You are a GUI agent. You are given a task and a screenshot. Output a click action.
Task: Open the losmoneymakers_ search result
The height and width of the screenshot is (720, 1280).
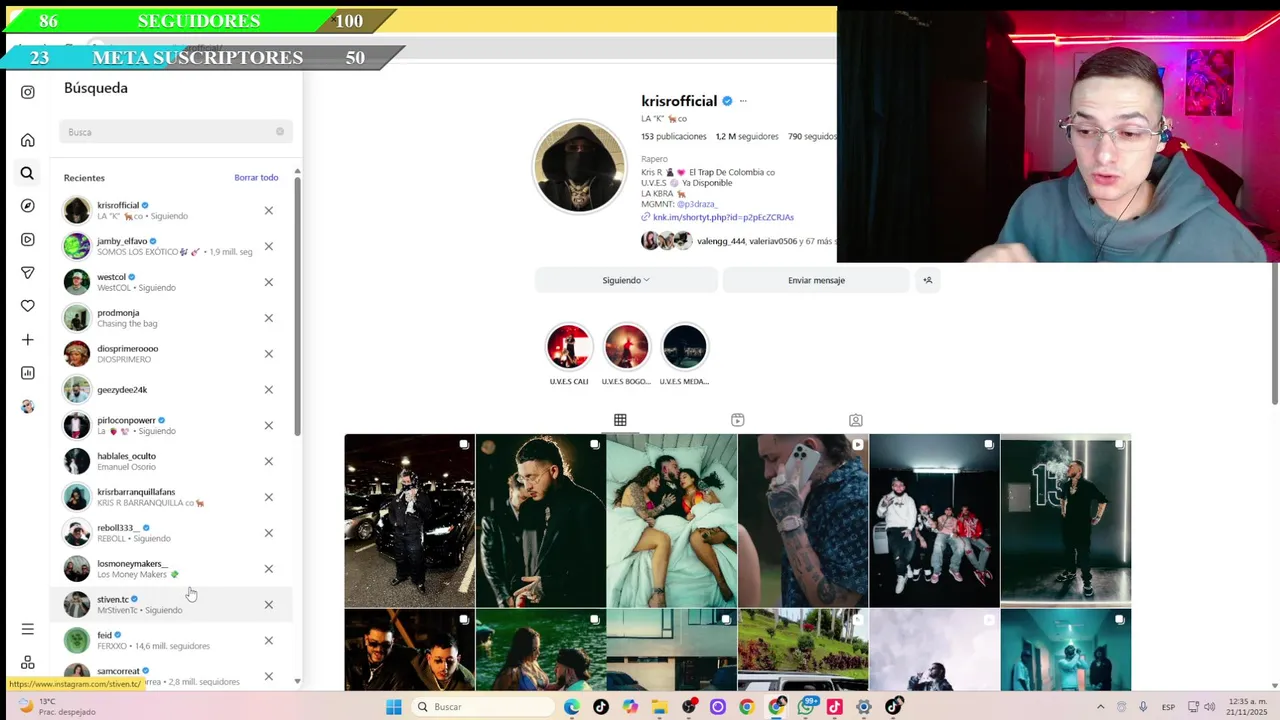171,569
